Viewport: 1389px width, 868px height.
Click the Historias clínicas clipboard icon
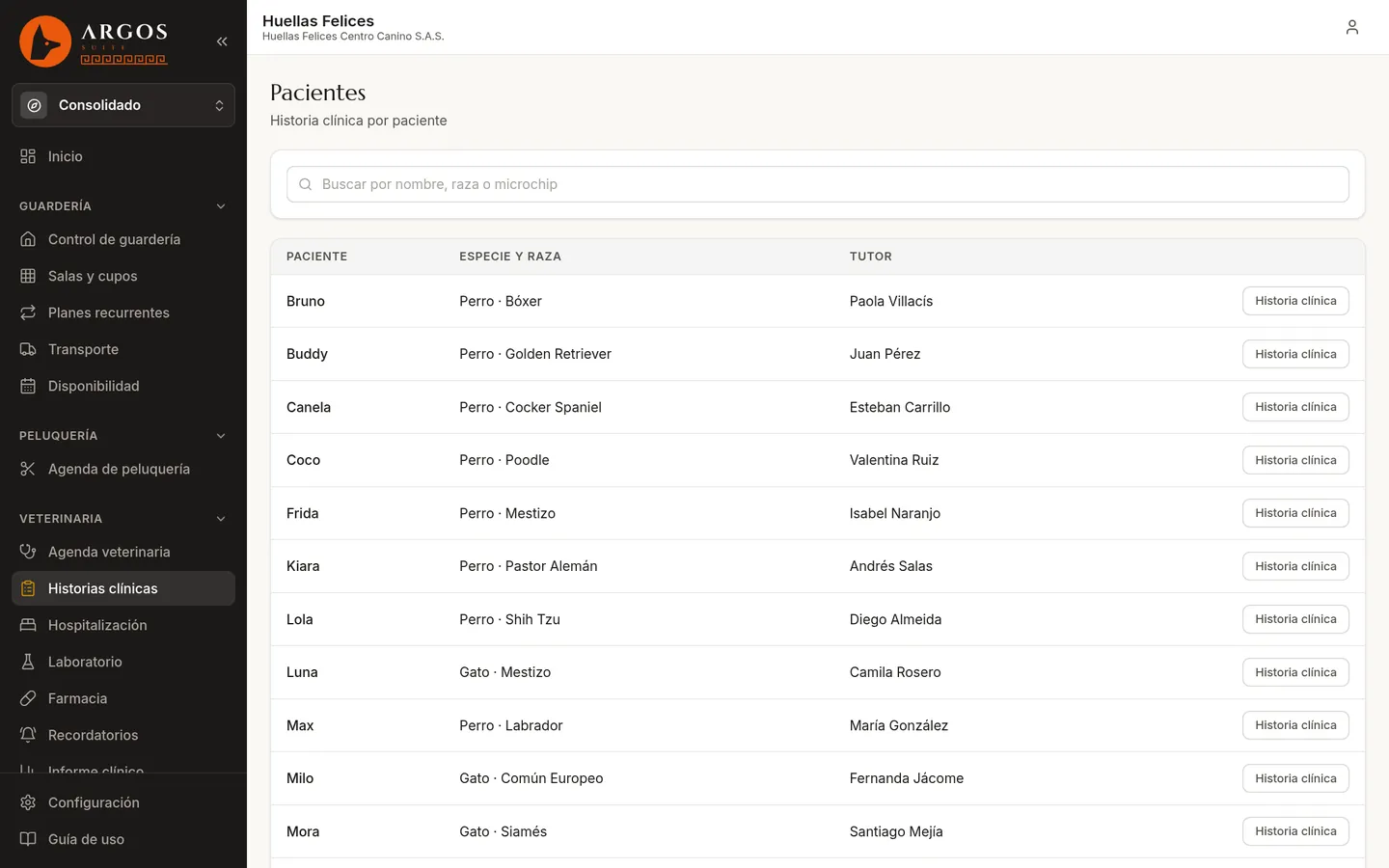(28, 588)
